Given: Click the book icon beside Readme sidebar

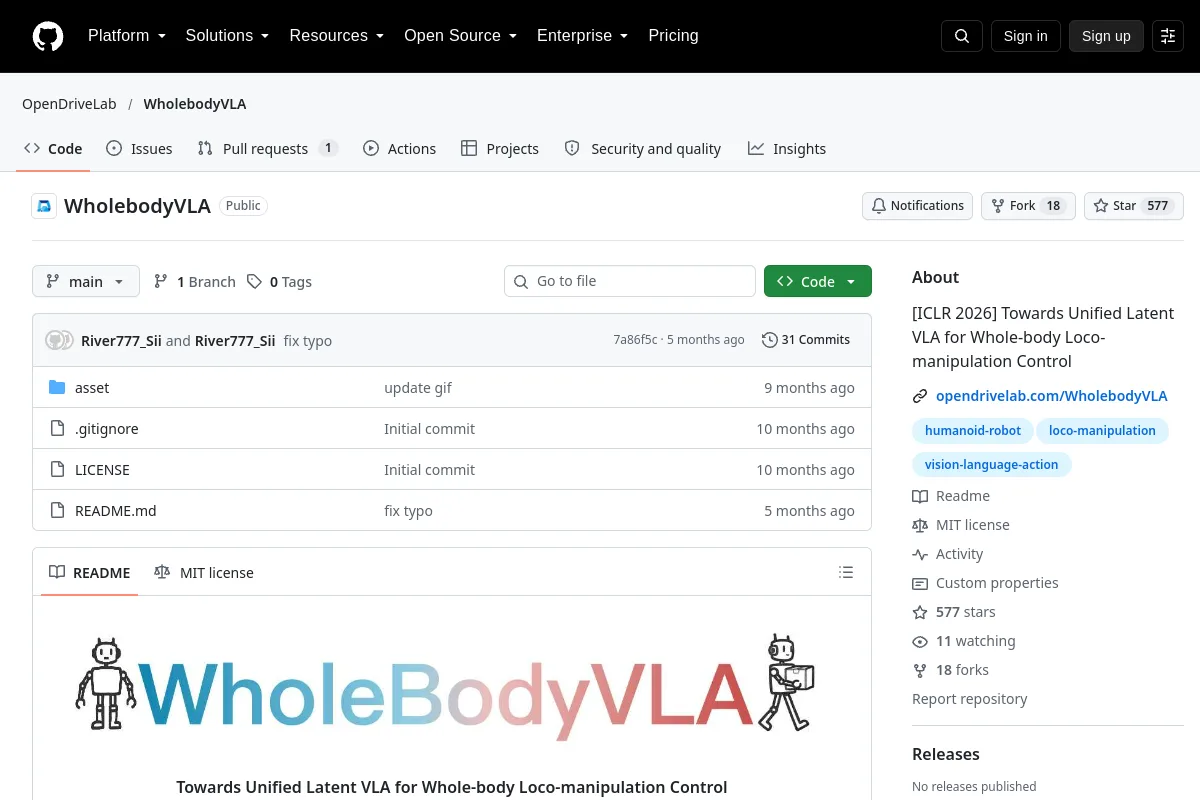Looking at the screenshot, I should point(920,497).
